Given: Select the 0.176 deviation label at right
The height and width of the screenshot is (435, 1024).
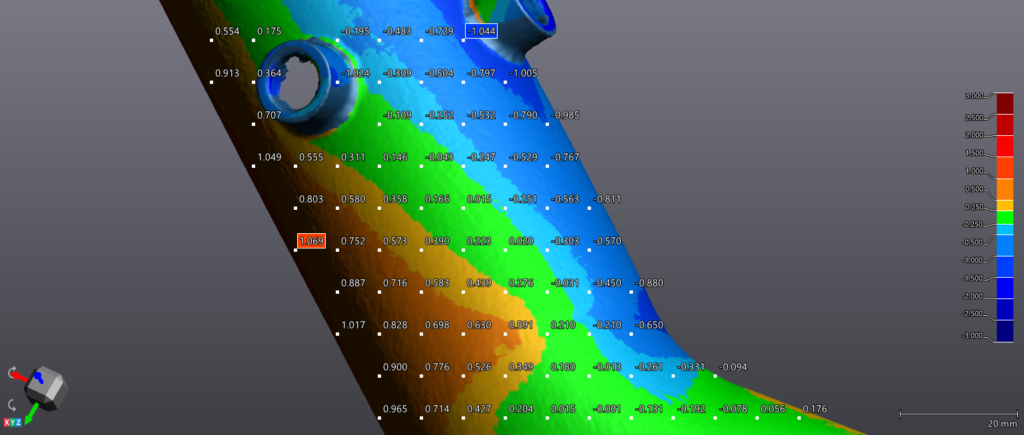Looking at the screenshot, I should tap(814, 409).
